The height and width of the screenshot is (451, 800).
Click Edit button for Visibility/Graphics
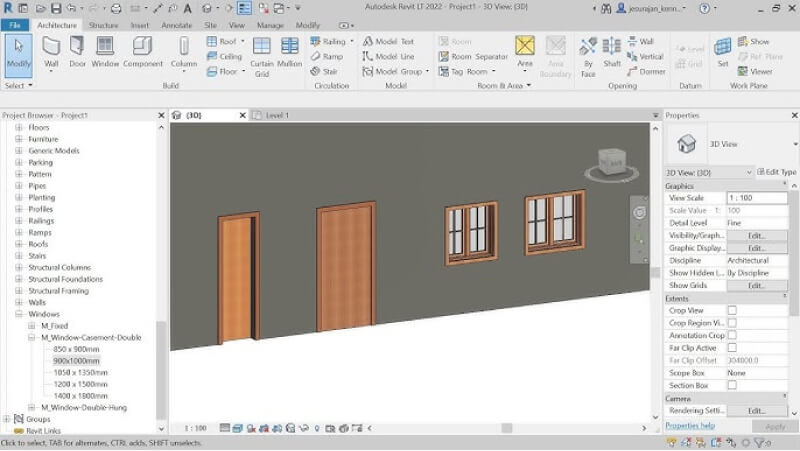pyautogui.click(x=756, y=235)
